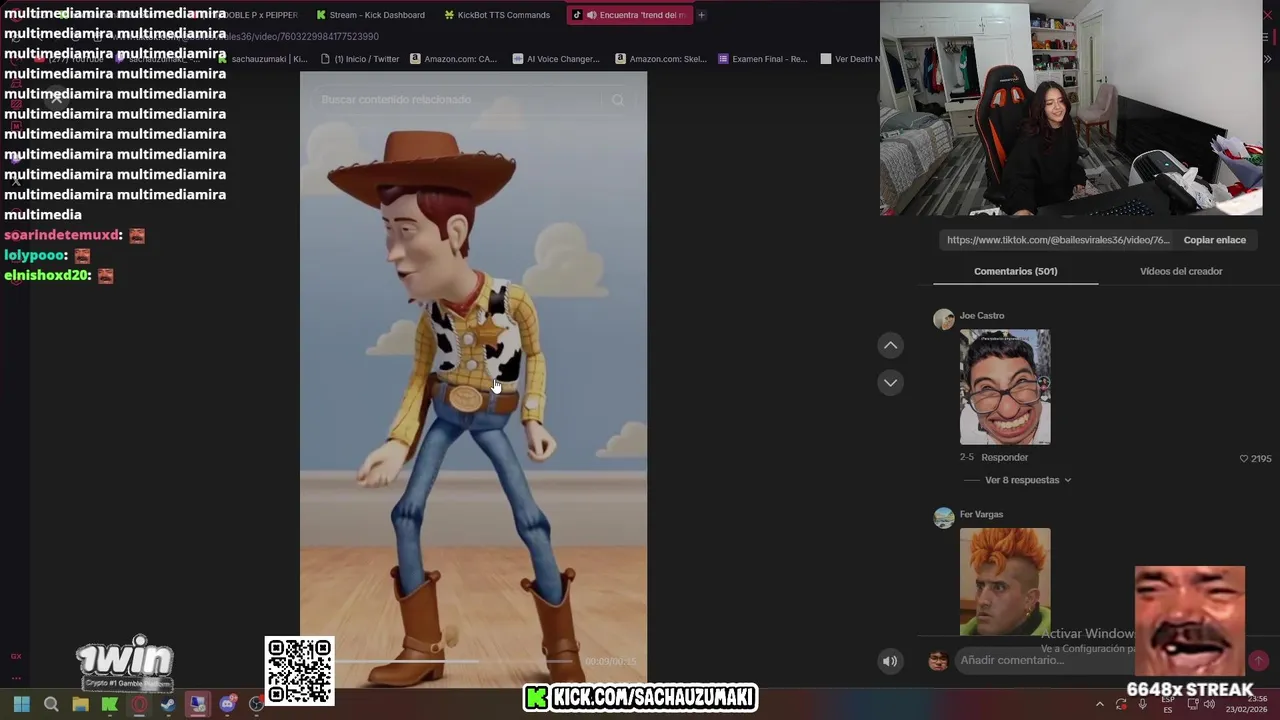Open File Explorer from the taskbar
The width and height of the screenshot is (1280, 720).
pos(80,704)
